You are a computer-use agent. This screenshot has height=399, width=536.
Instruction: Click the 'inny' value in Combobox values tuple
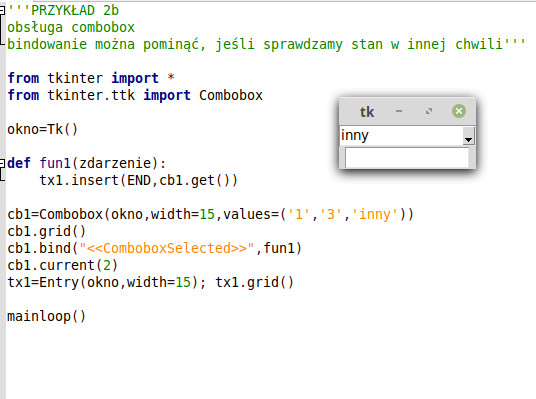click(x=374, y=214)
